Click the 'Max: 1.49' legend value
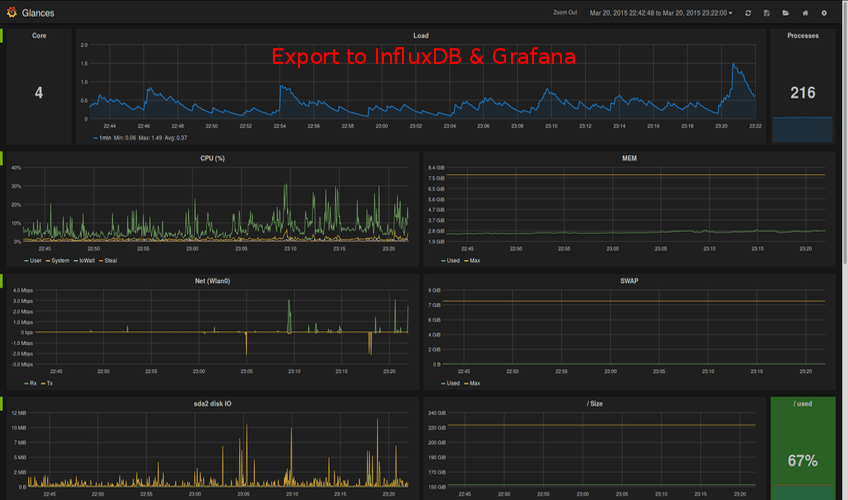Screen dimensions: 848x500 pyautogui.click(x=150, y=138)
